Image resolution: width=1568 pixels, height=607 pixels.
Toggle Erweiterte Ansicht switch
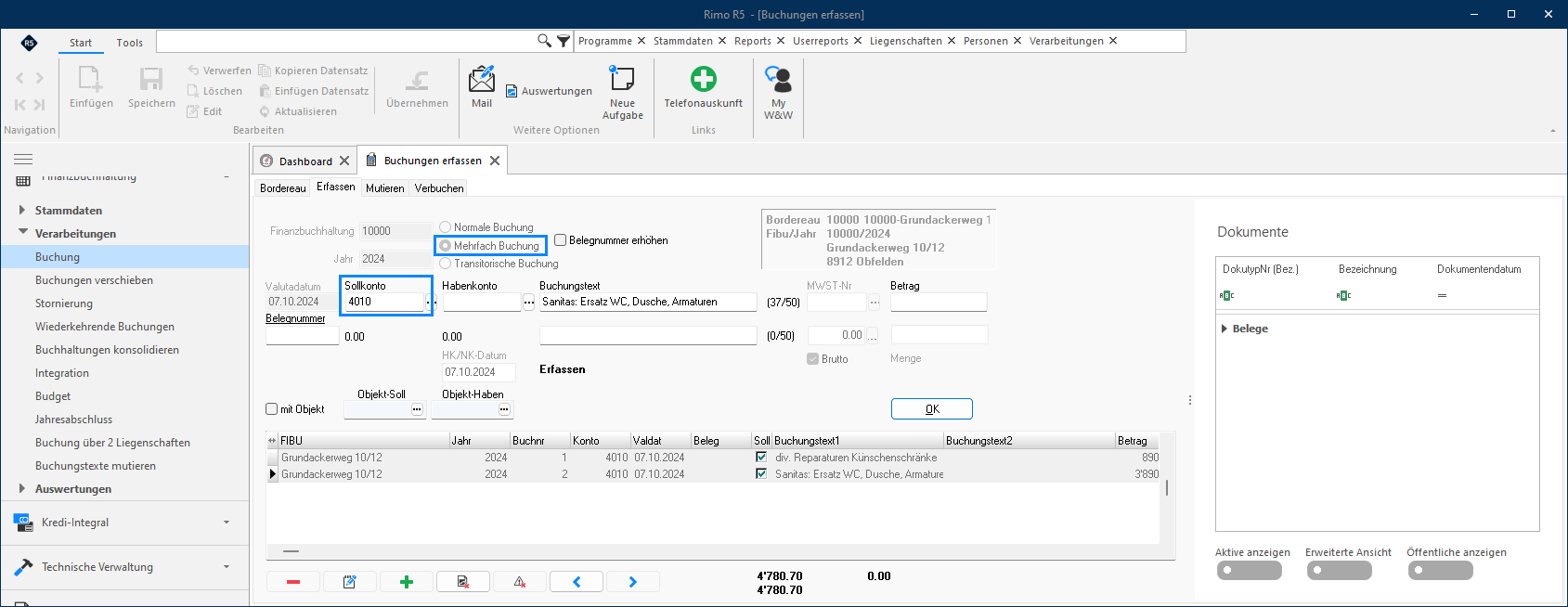(1340, 571)
